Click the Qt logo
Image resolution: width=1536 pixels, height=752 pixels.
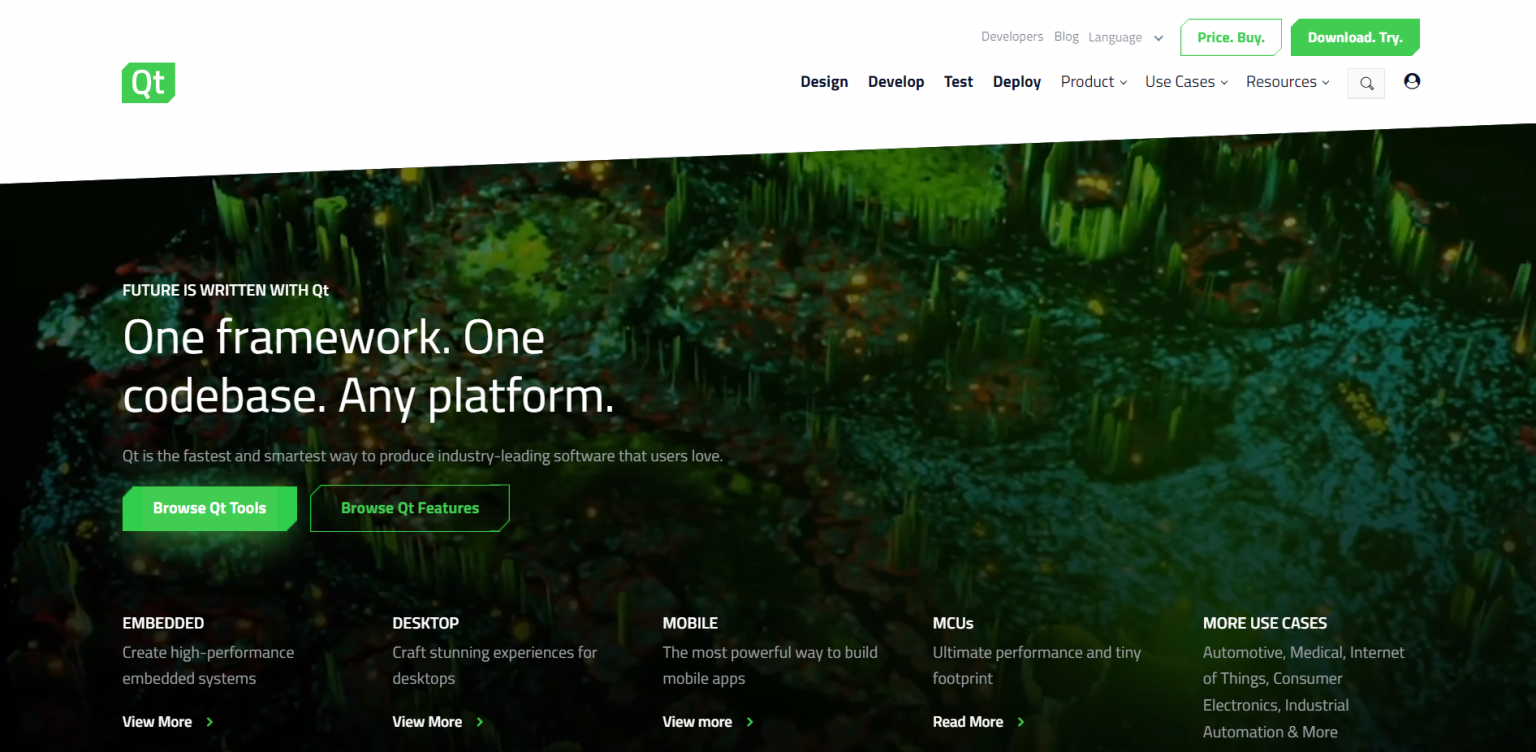point(147,82)
